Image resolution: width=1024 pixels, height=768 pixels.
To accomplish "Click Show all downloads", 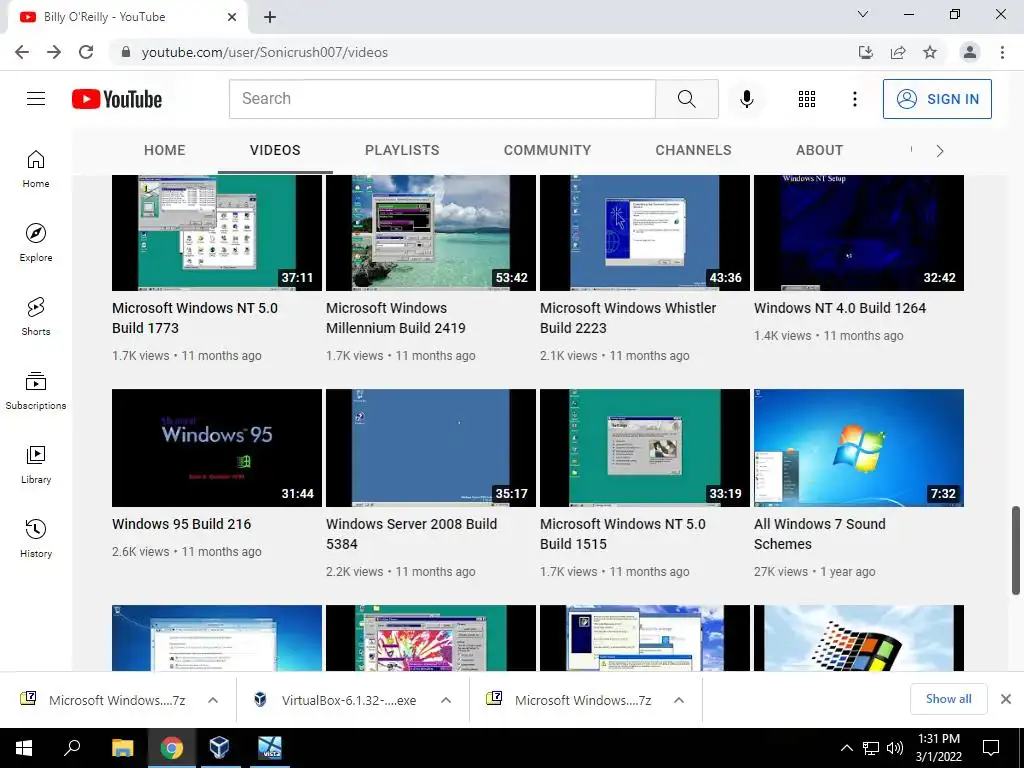I will (x=948, y=699).
